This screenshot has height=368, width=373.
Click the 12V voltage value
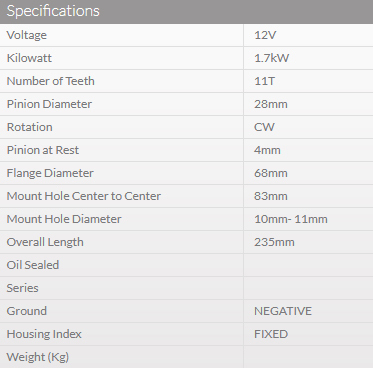[265, 35]
